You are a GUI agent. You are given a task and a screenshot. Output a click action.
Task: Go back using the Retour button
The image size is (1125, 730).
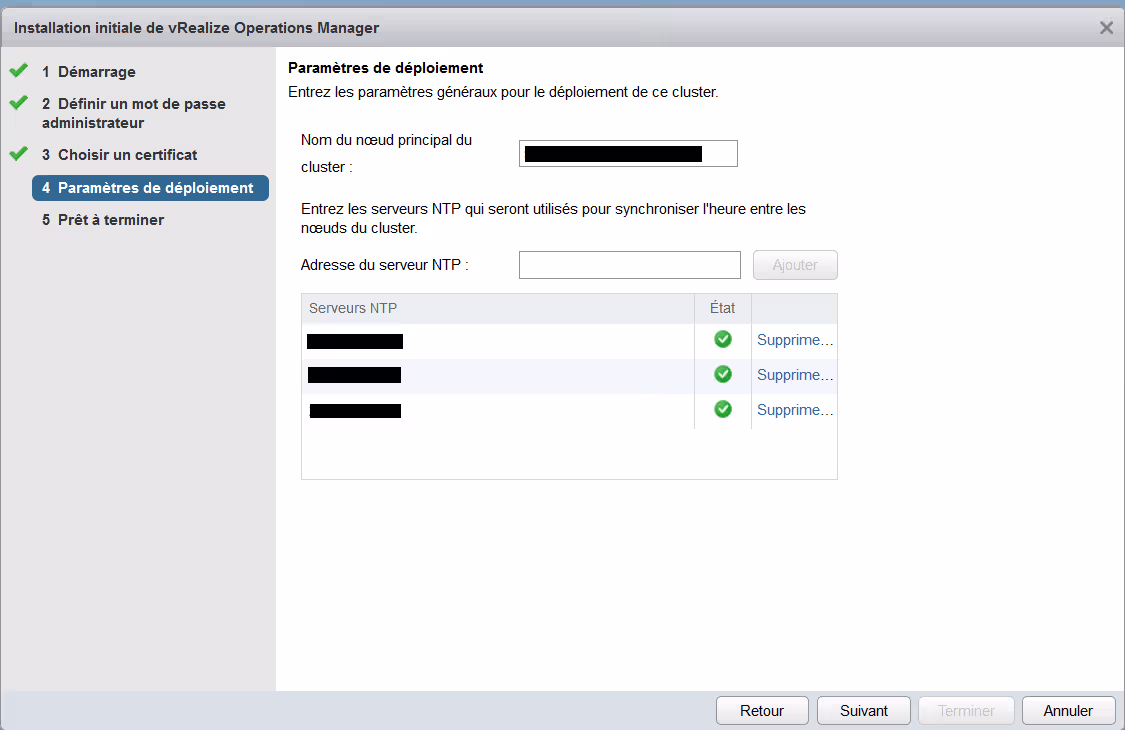click(x=762, y=711)
